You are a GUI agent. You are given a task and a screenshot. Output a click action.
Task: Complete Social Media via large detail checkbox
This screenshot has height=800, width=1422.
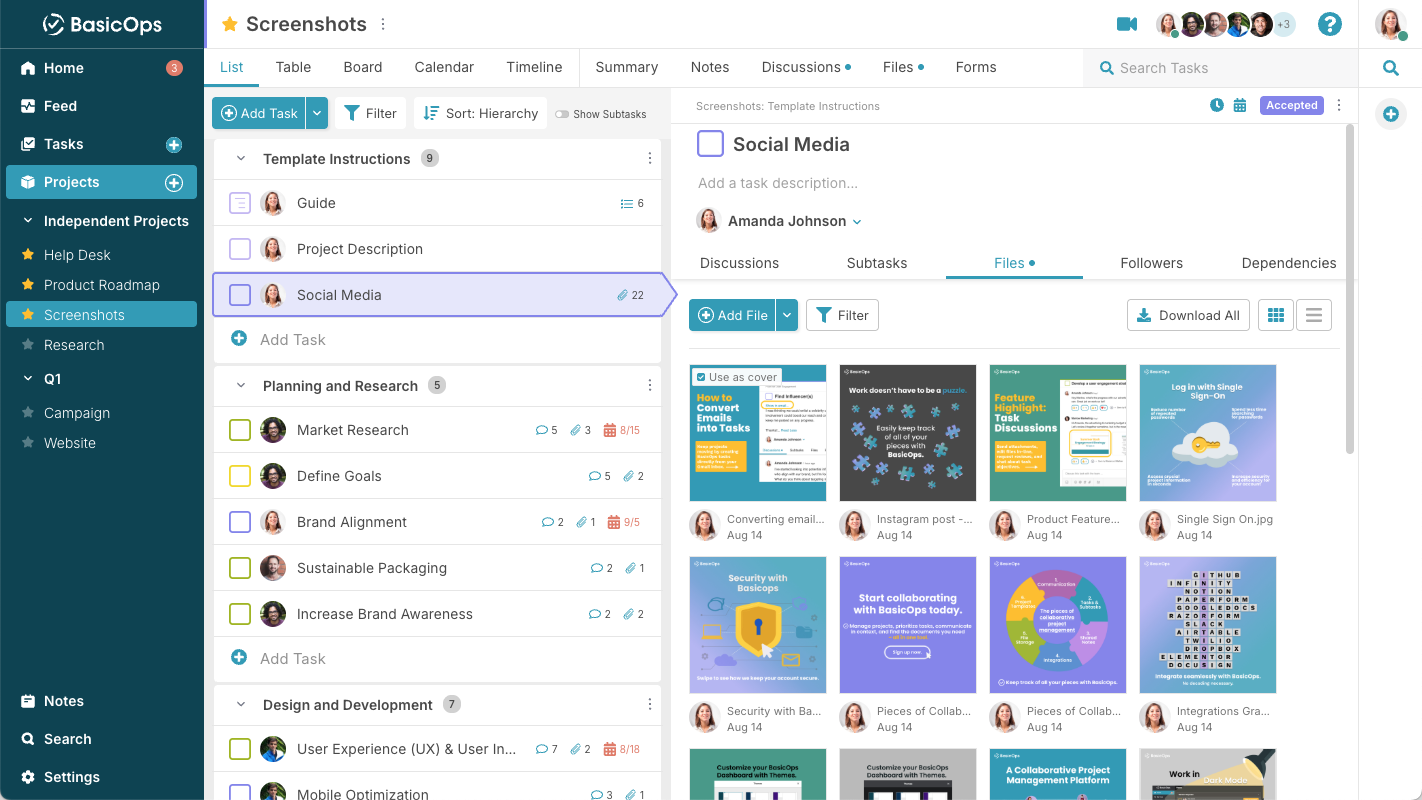click(710, 144)
